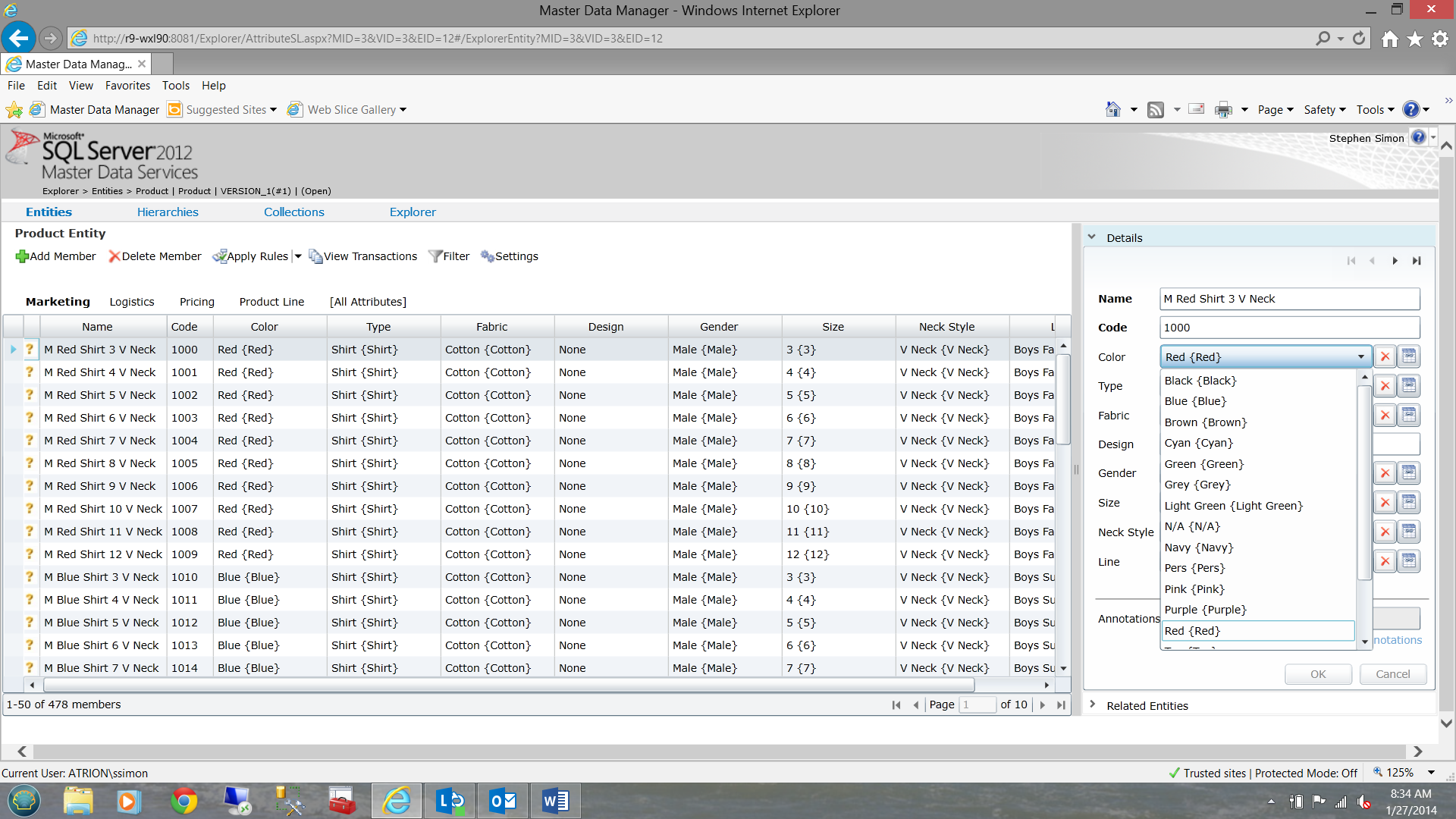Clear the Color field with its red X

(1385, 356)
